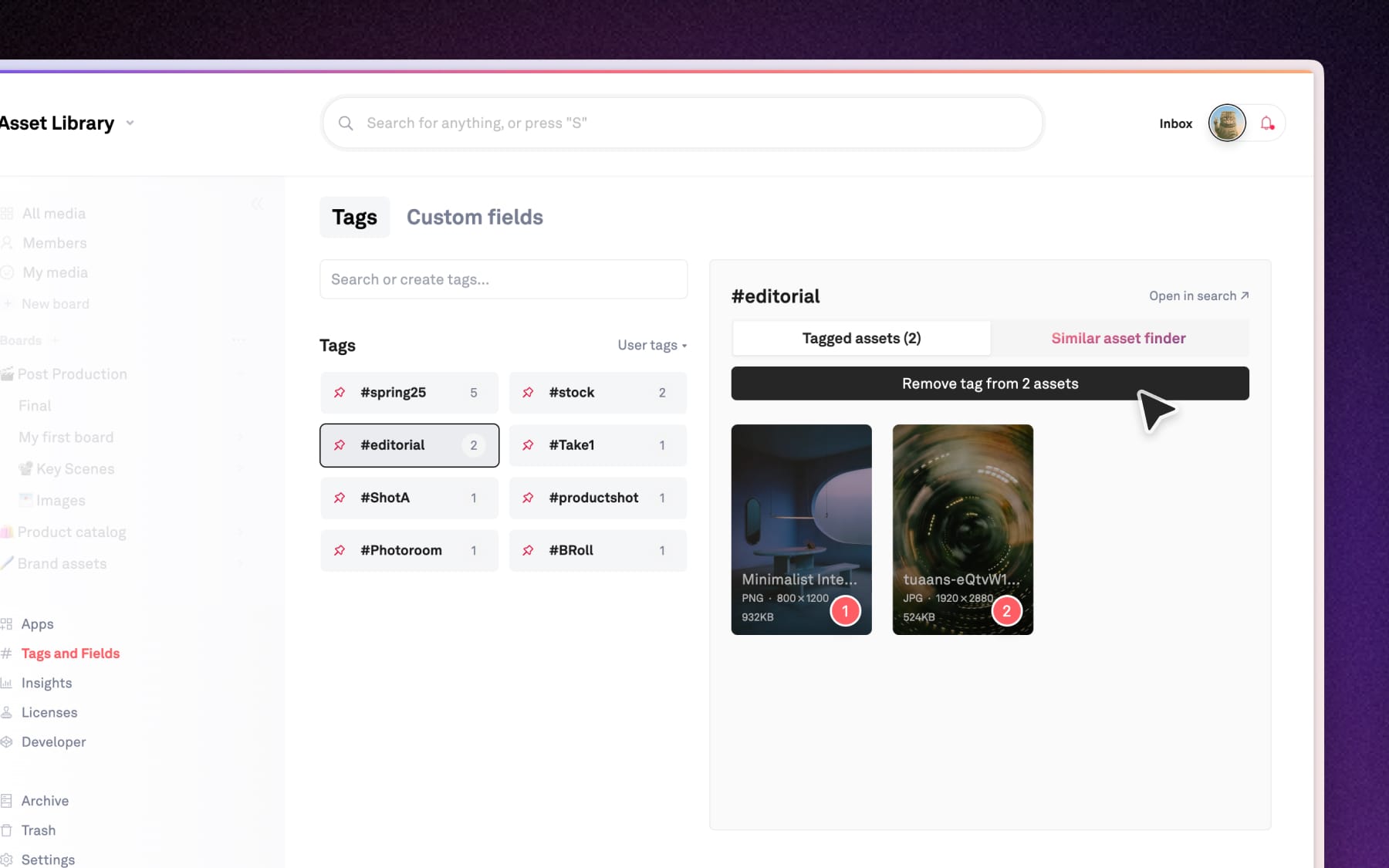The height and width of the screenshot is (868, 1389).
Task: Click the Open in search link
Action: click(x=1198, y=296)
